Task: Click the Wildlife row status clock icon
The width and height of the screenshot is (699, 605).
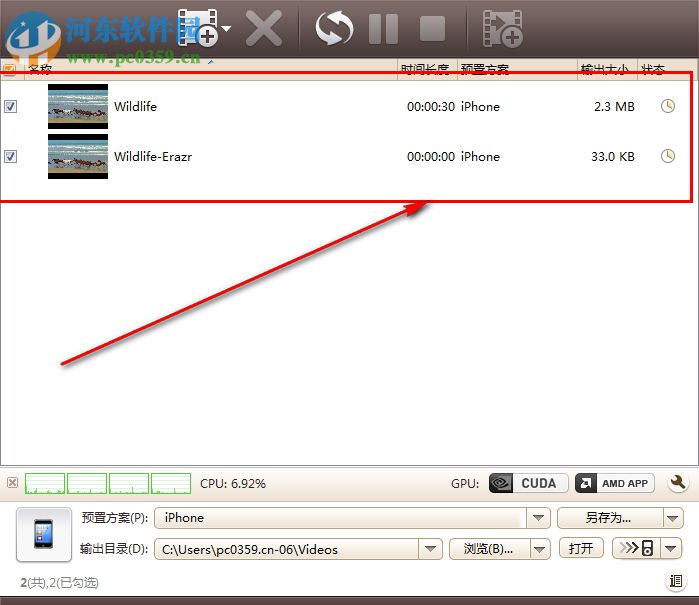Action: point(668,106)
